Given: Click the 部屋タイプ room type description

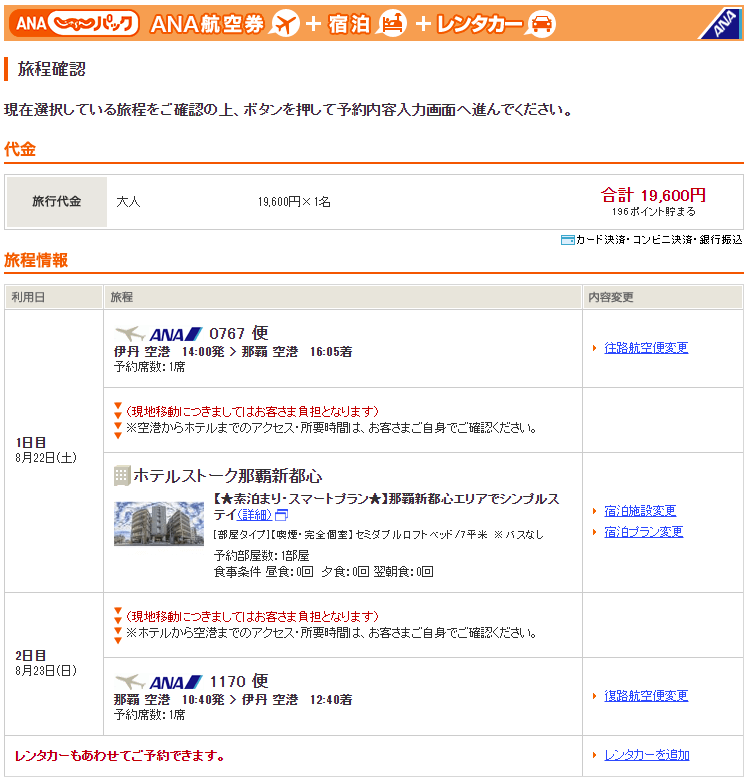Looking at the screenshot, I should point(378,535).
